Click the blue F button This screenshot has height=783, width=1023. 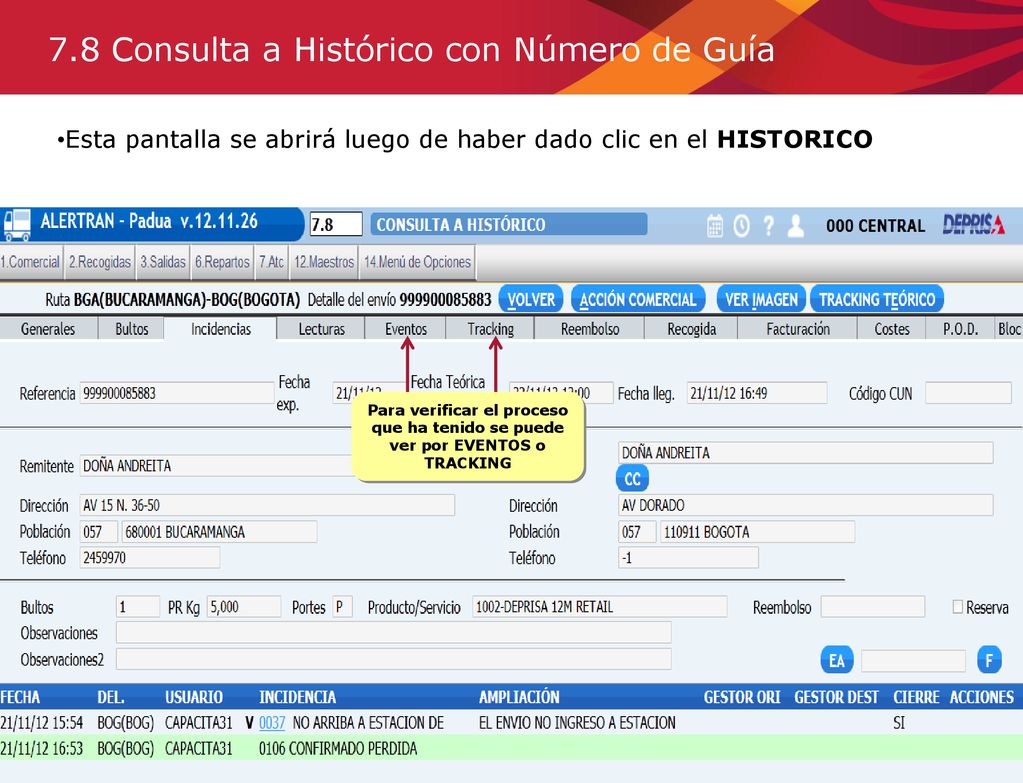coord(989,660)
